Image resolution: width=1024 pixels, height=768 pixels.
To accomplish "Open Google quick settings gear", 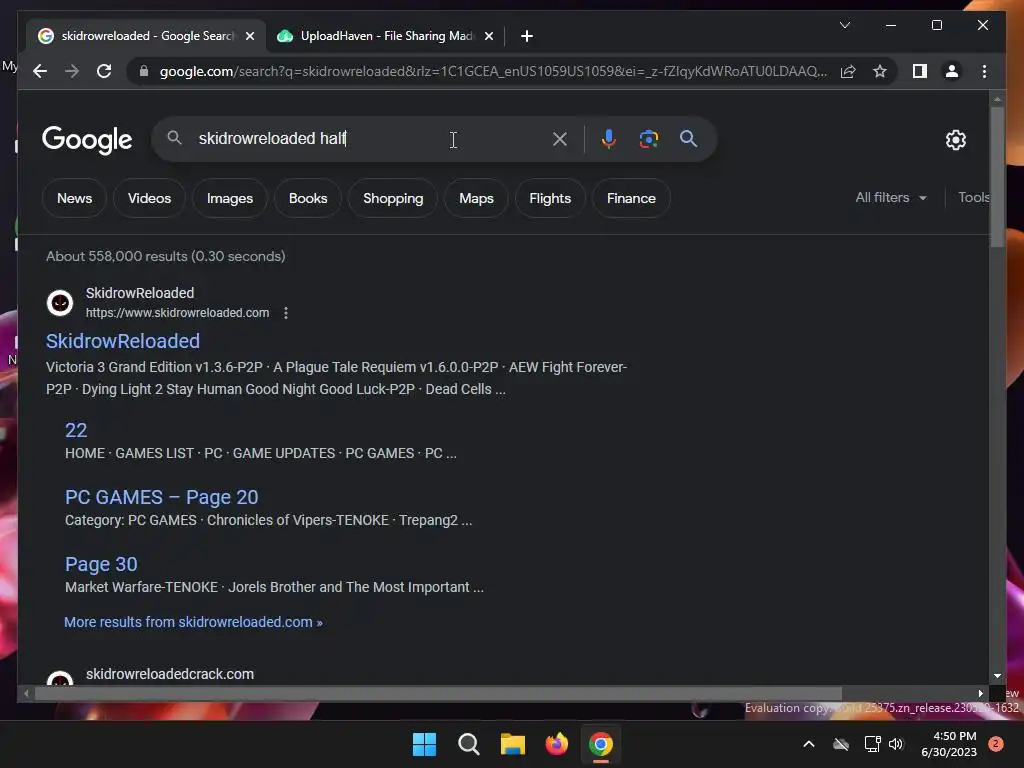I will tap(955, 139).
